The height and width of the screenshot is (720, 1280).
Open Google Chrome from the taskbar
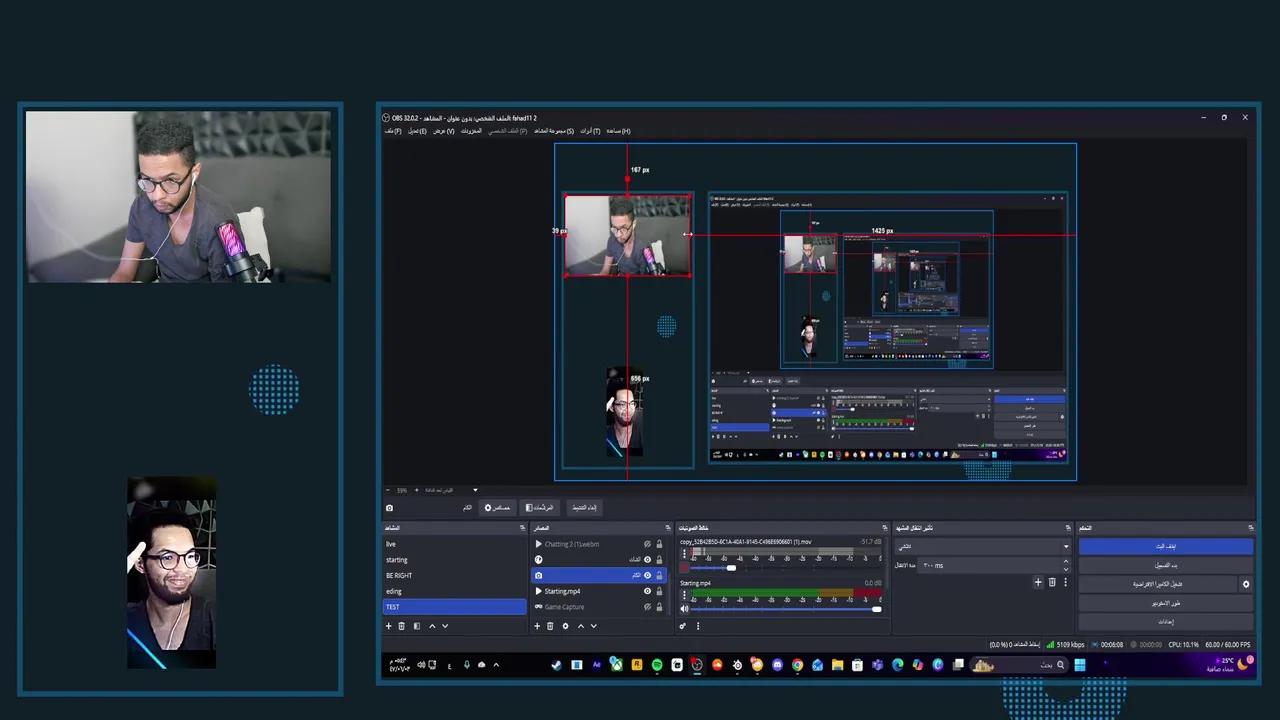tap(797, 665)
